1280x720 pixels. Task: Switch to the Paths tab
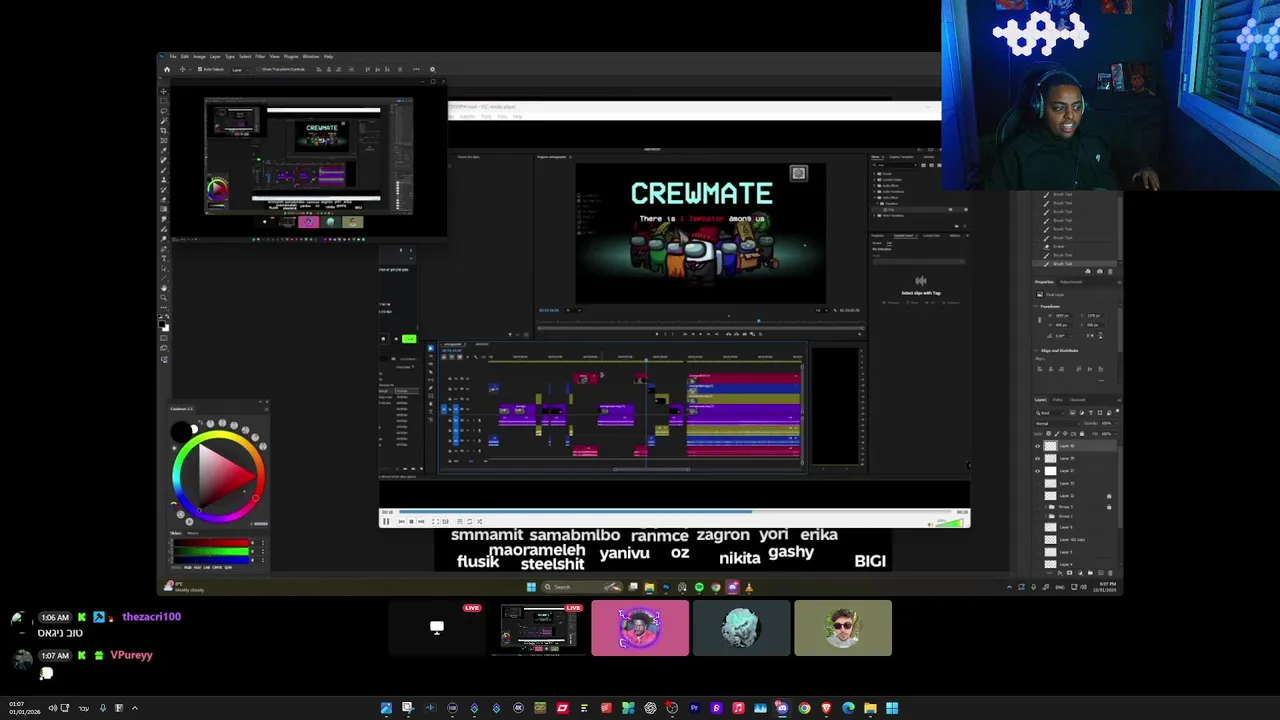pyautogui.click(x=1058, y=400)
